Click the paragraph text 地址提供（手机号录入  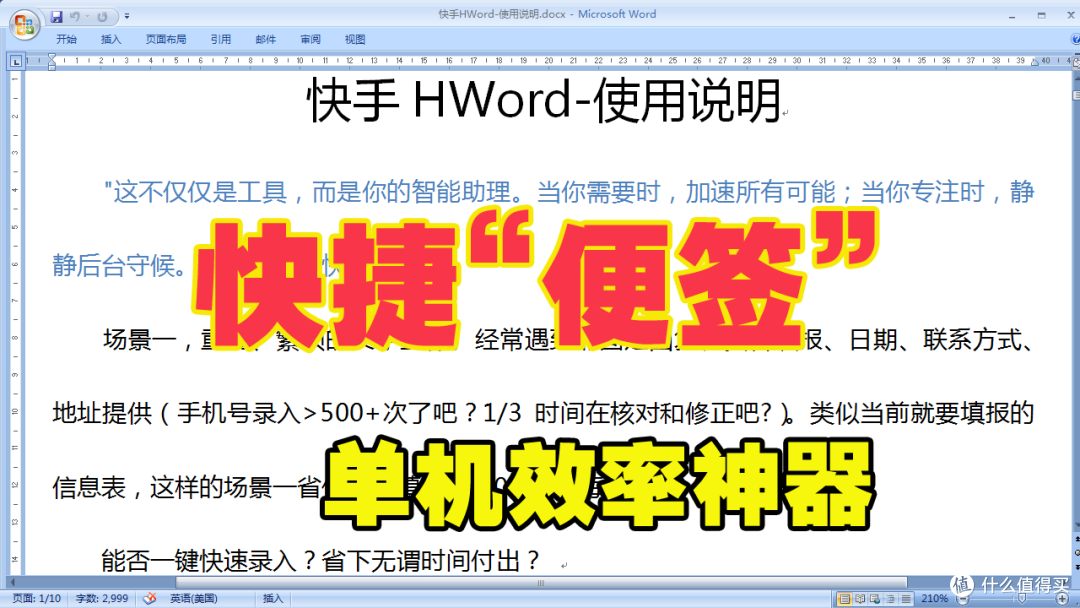[176, 412]
